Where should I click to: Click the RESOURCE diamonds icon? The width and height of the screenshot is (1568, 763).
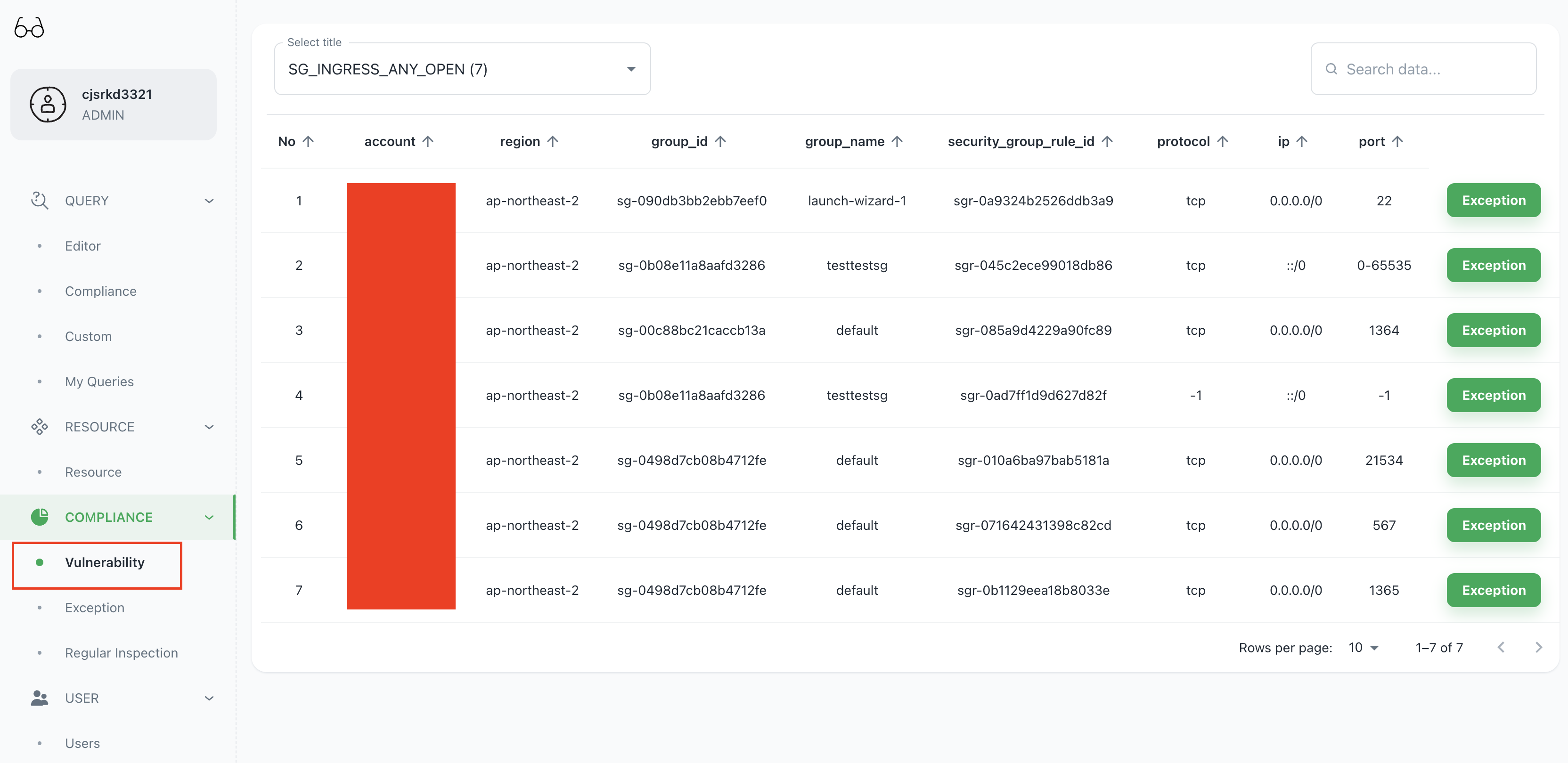(40, 427)
